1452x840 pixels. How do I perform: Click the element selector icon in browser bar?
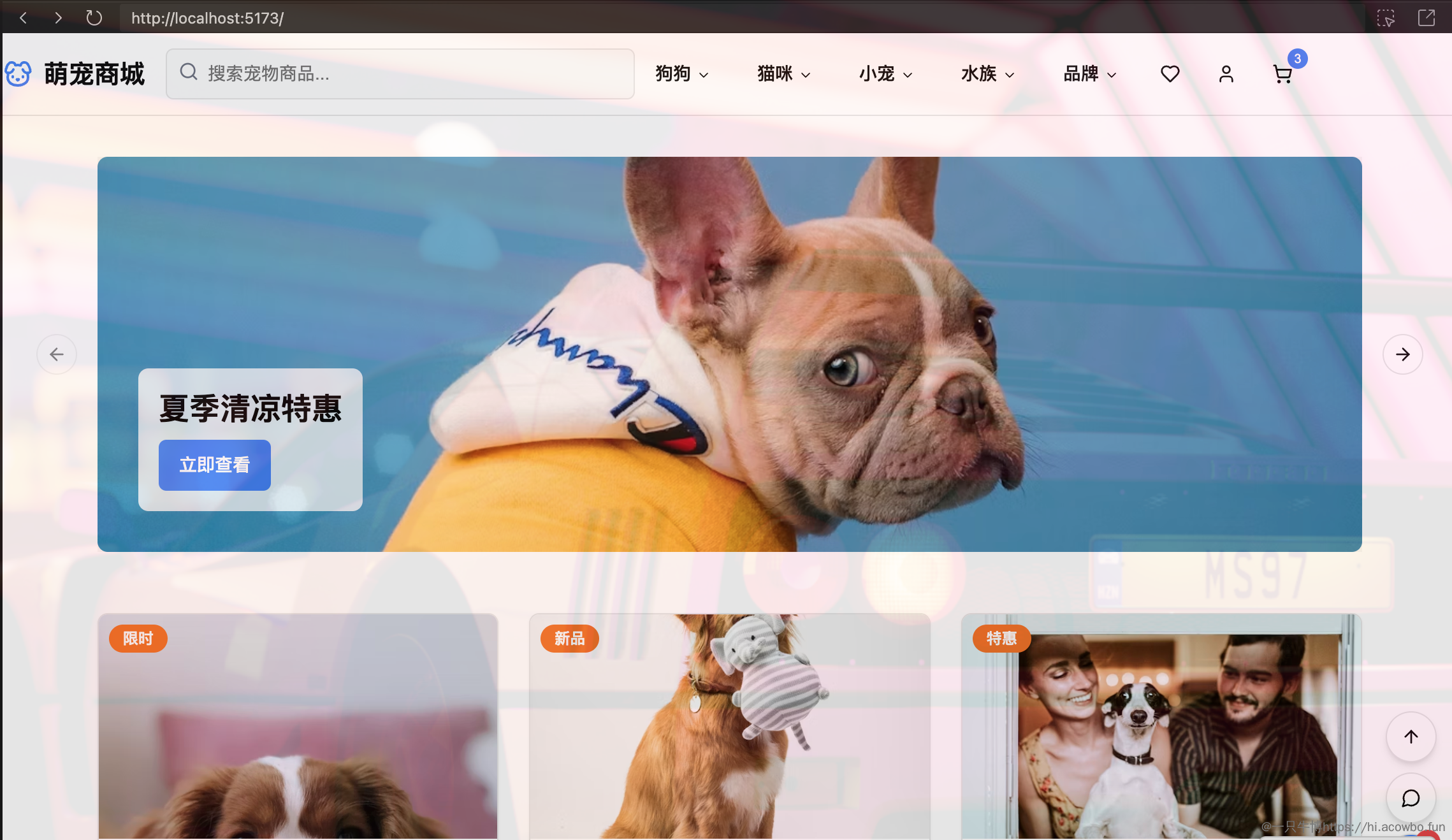[x=1385, y=18]
